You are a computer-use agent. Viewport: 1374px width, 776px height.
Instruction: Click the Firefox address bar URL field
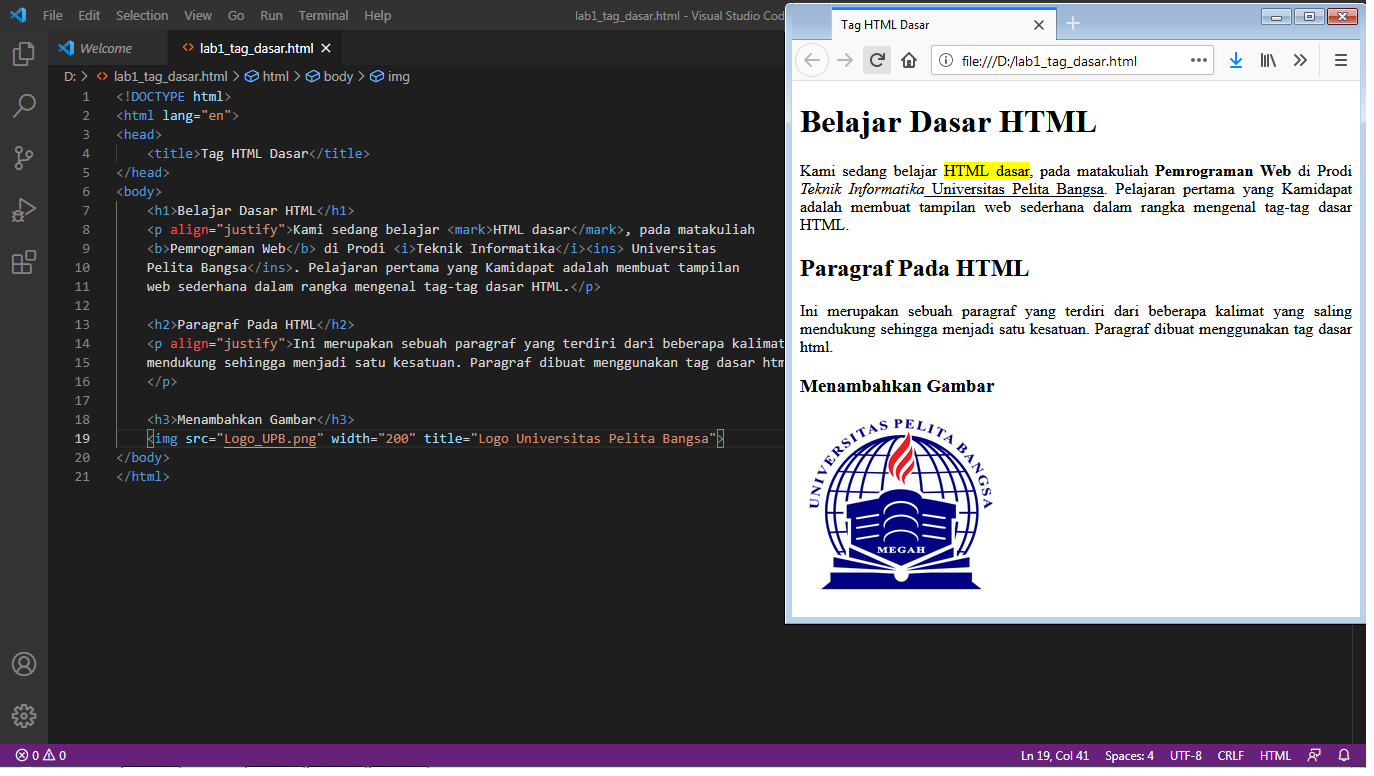tap(1070, 61)
